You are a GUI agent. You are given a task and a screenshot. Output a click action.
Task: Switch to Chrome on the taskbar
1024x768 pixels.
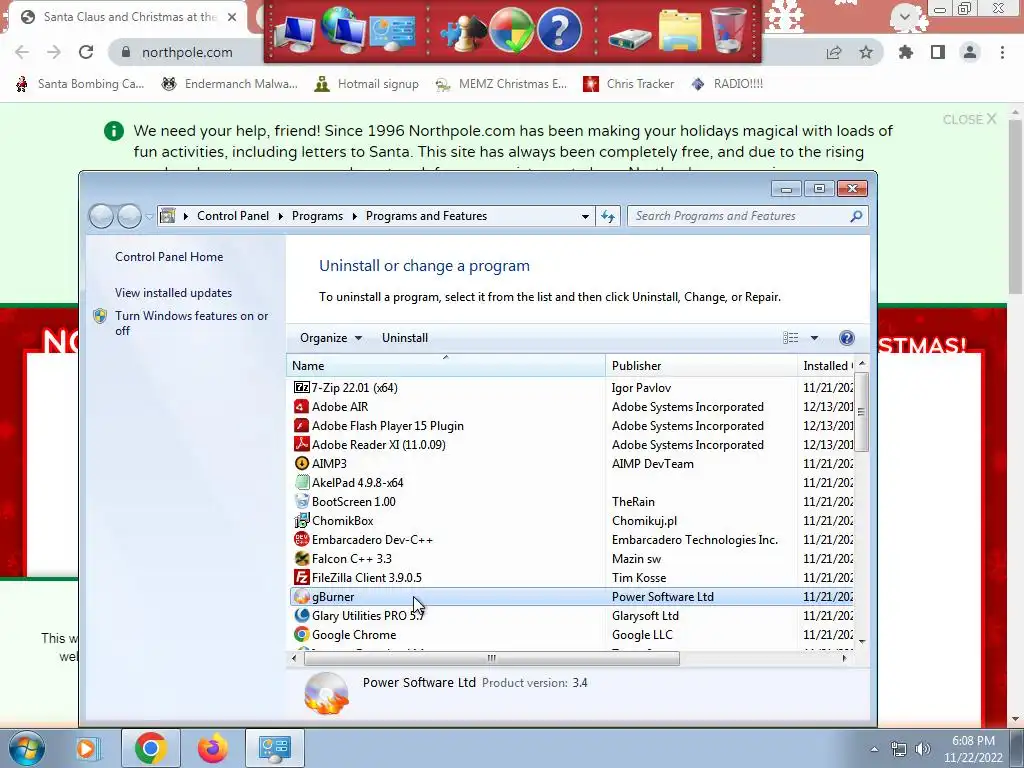(x=150, y=748)
